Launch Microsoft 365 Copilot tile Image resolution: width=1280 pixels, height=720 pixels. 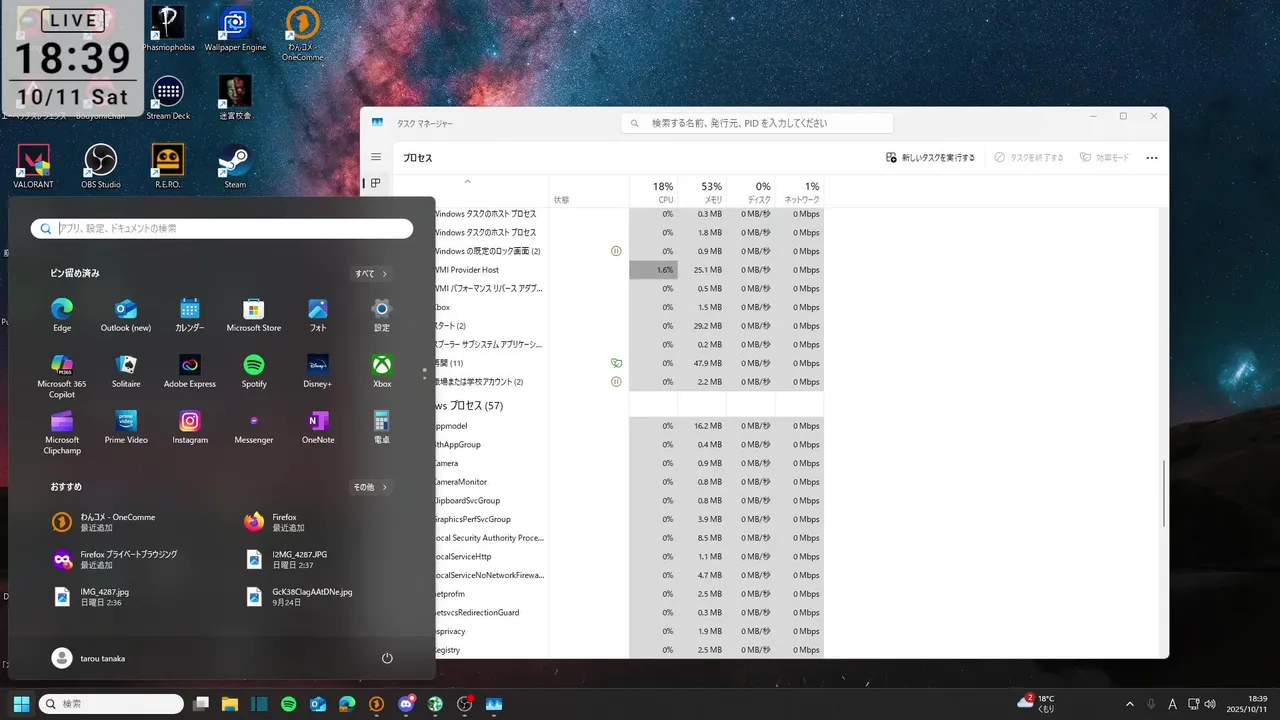62,376
